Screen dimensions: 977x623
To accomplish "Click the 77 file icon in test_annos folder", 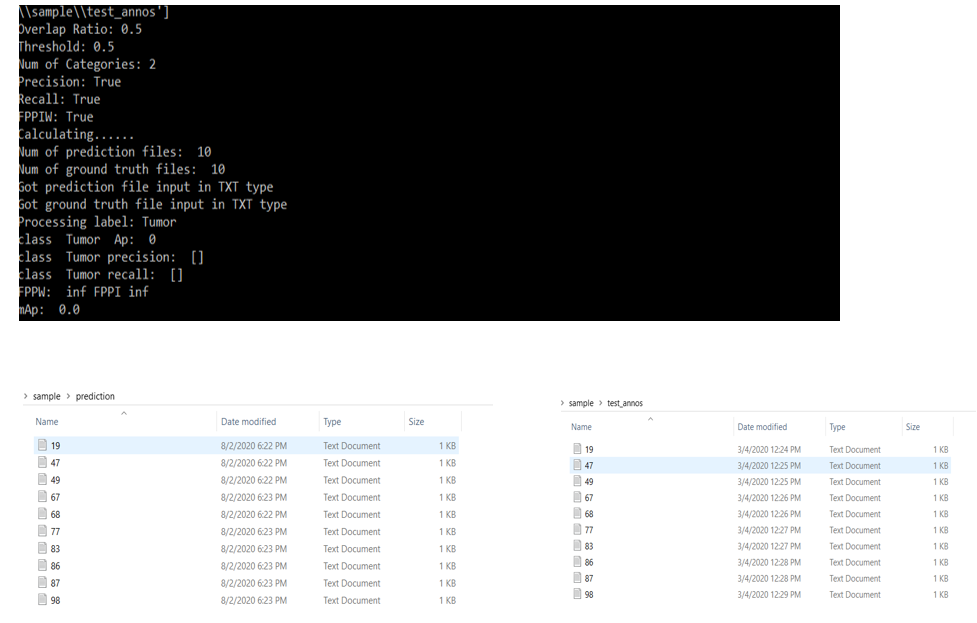I will (577, 530).
